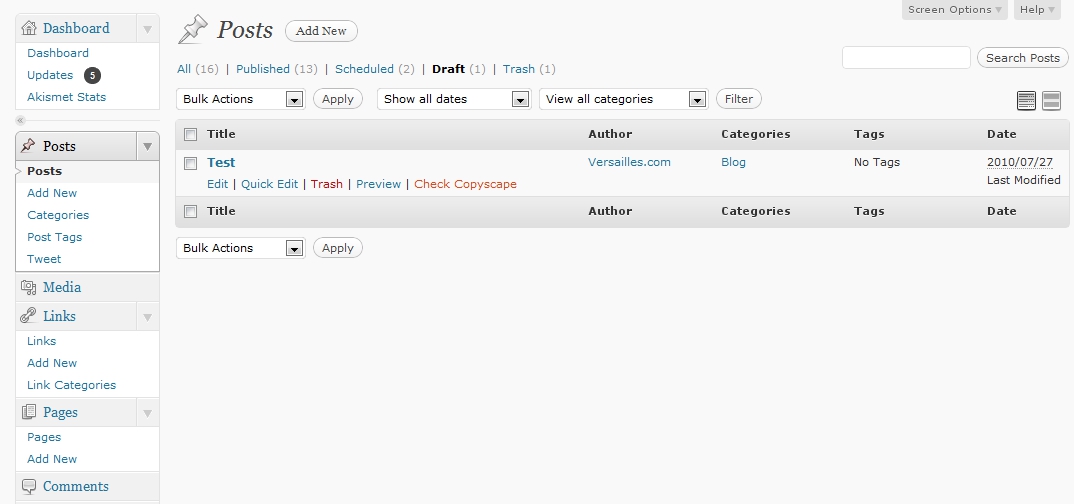This screenshot has height=504, width=1074.
Task: Switch to excerpt view icon
Action: pos(1051,101)
